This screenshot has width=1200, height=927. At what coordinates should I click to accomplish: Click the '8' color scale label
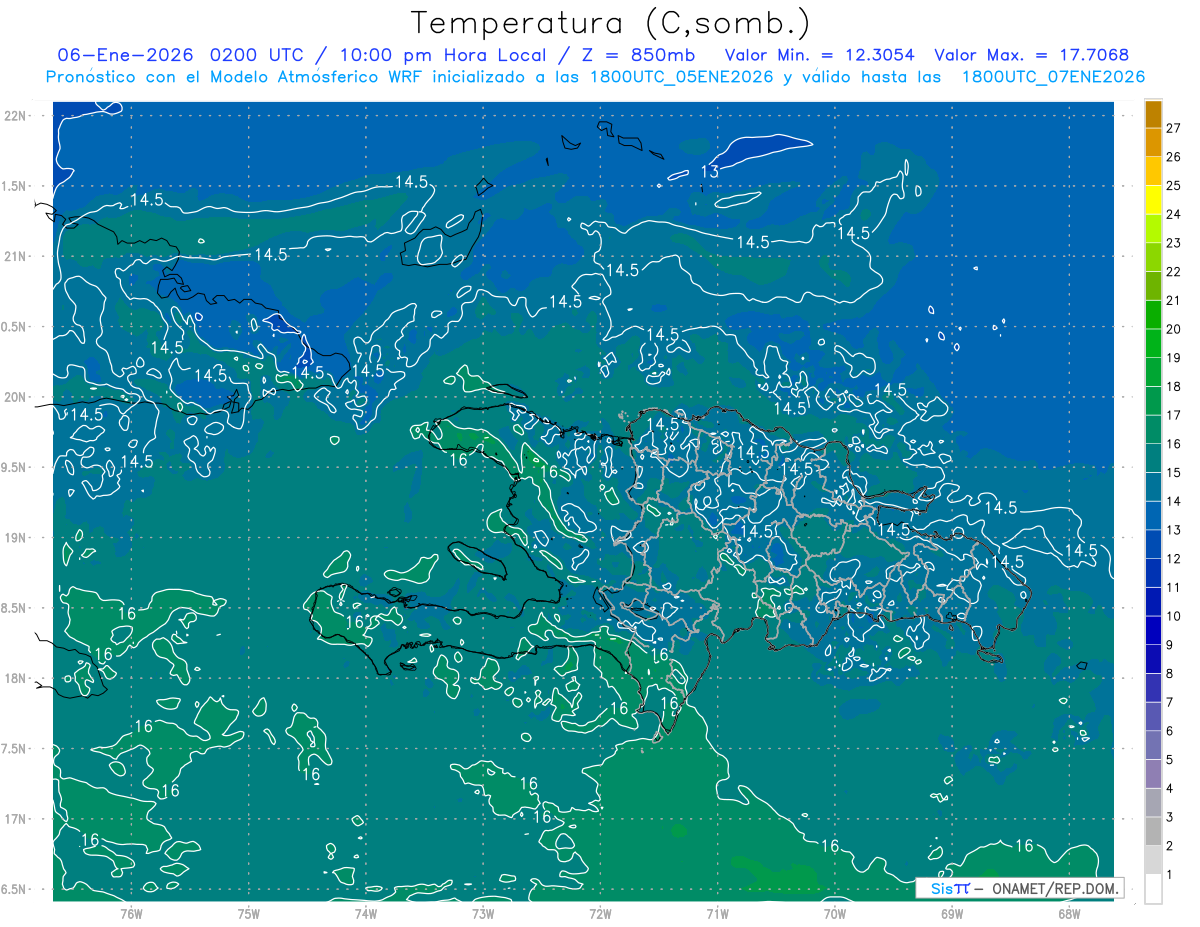coord(1170,673)
